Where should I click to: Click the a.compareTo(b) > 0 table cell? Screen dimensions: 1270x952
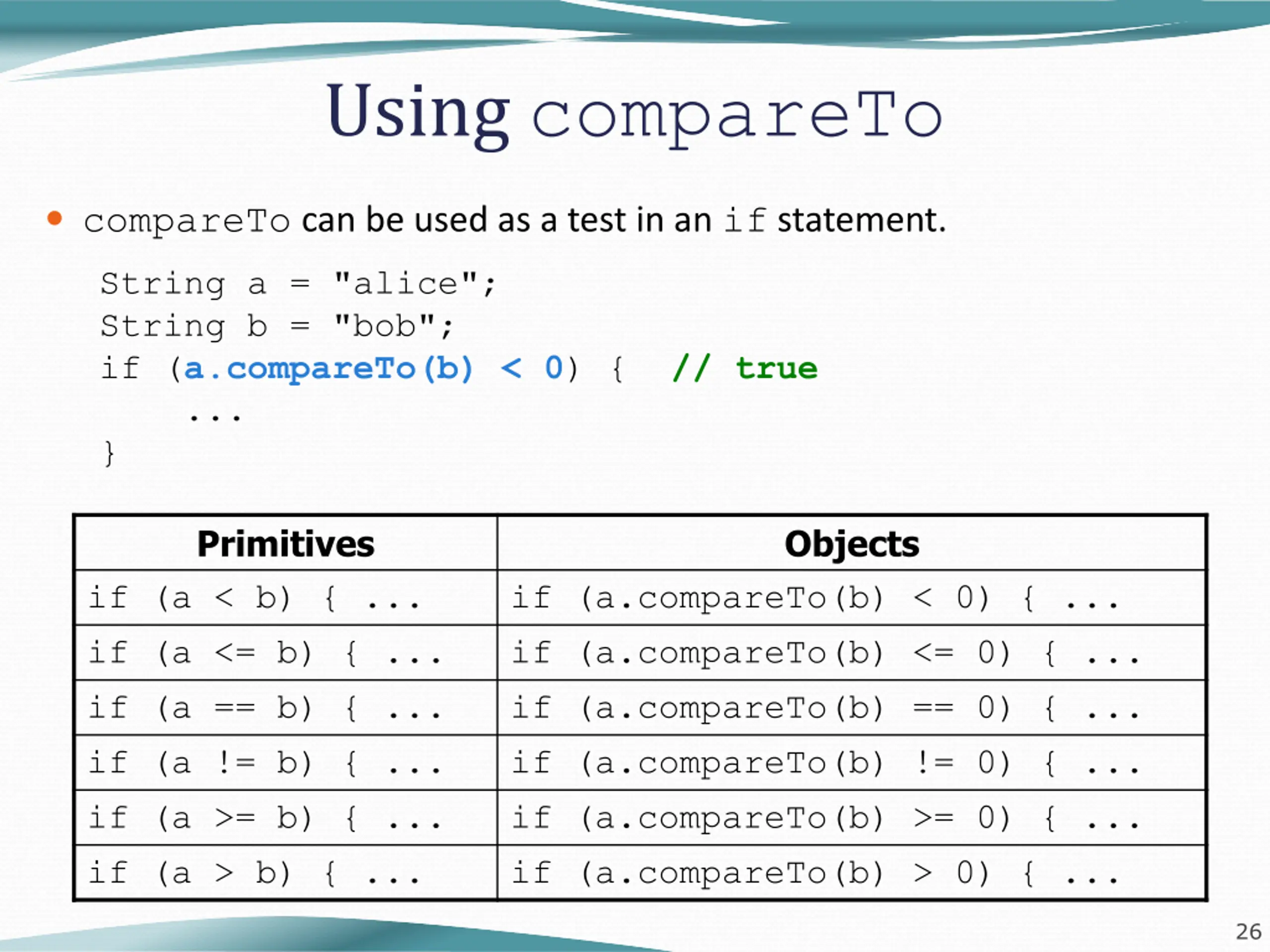coord(851,872)
